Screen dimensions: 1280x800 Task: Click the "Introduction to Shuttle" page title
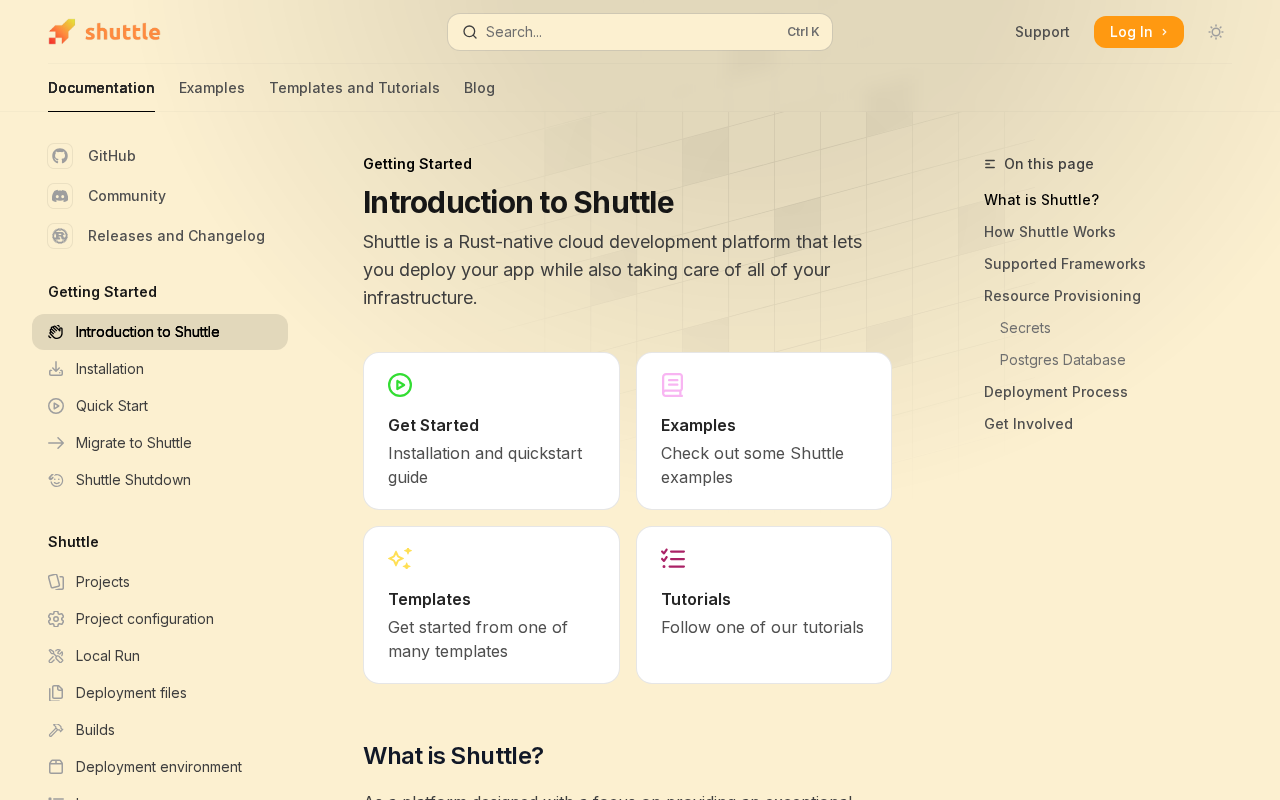click(x=518, y=202)
